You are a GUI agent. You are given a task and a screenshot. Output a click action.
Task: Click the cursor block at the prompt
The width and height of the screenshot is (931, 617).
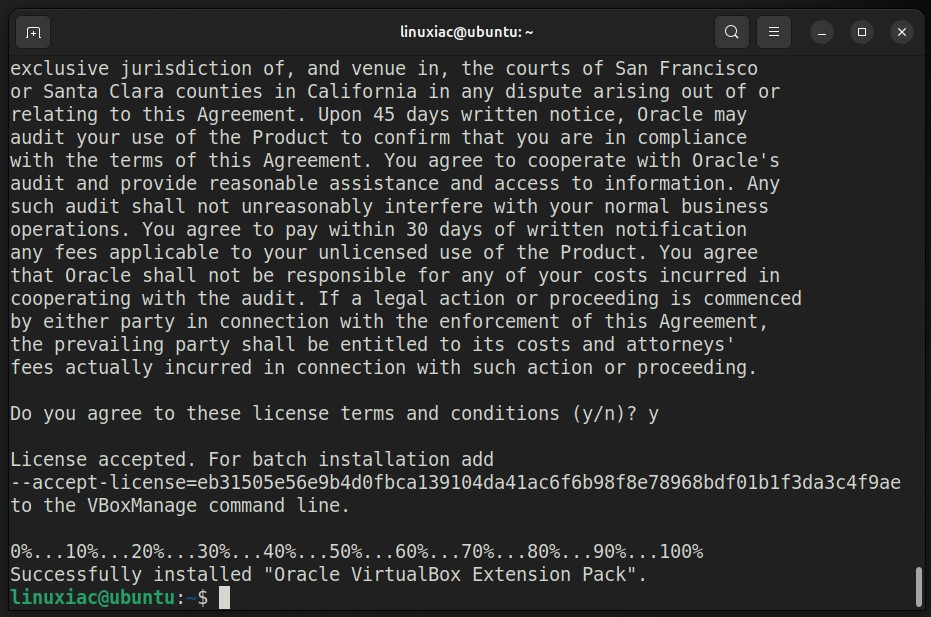click(224, 597)
